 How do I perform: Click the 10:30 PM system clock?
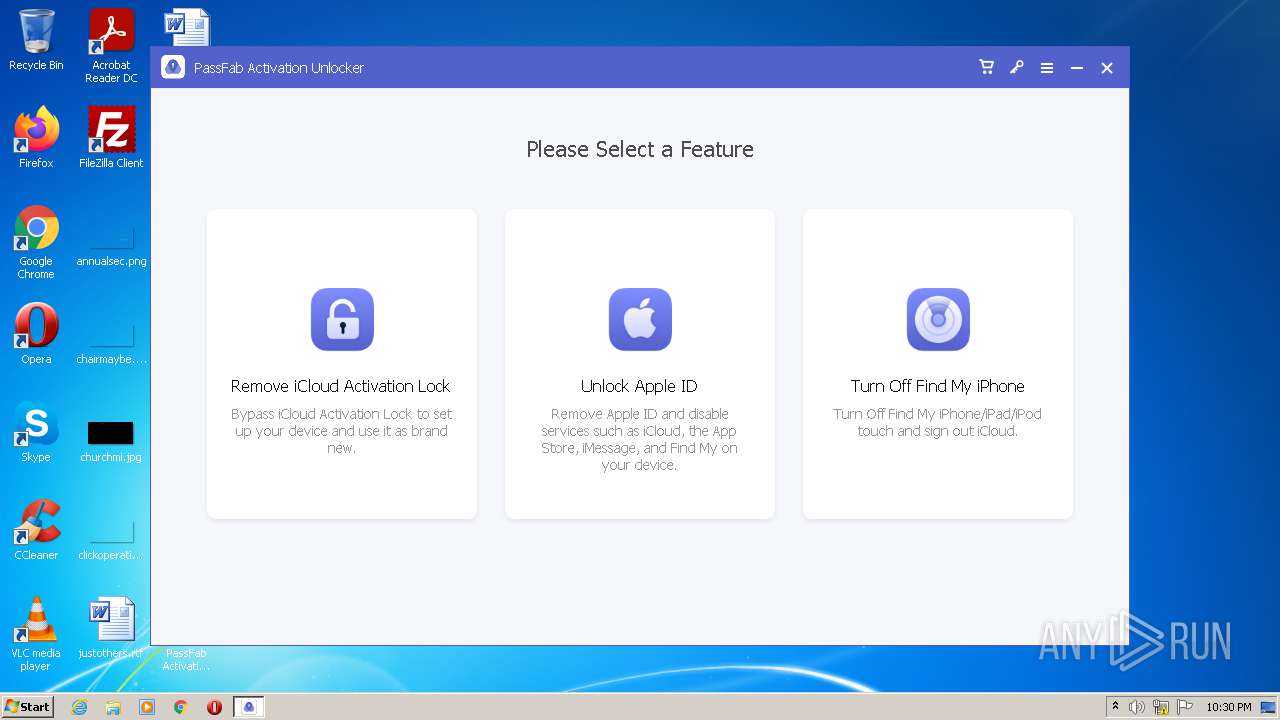[1228, 707]
